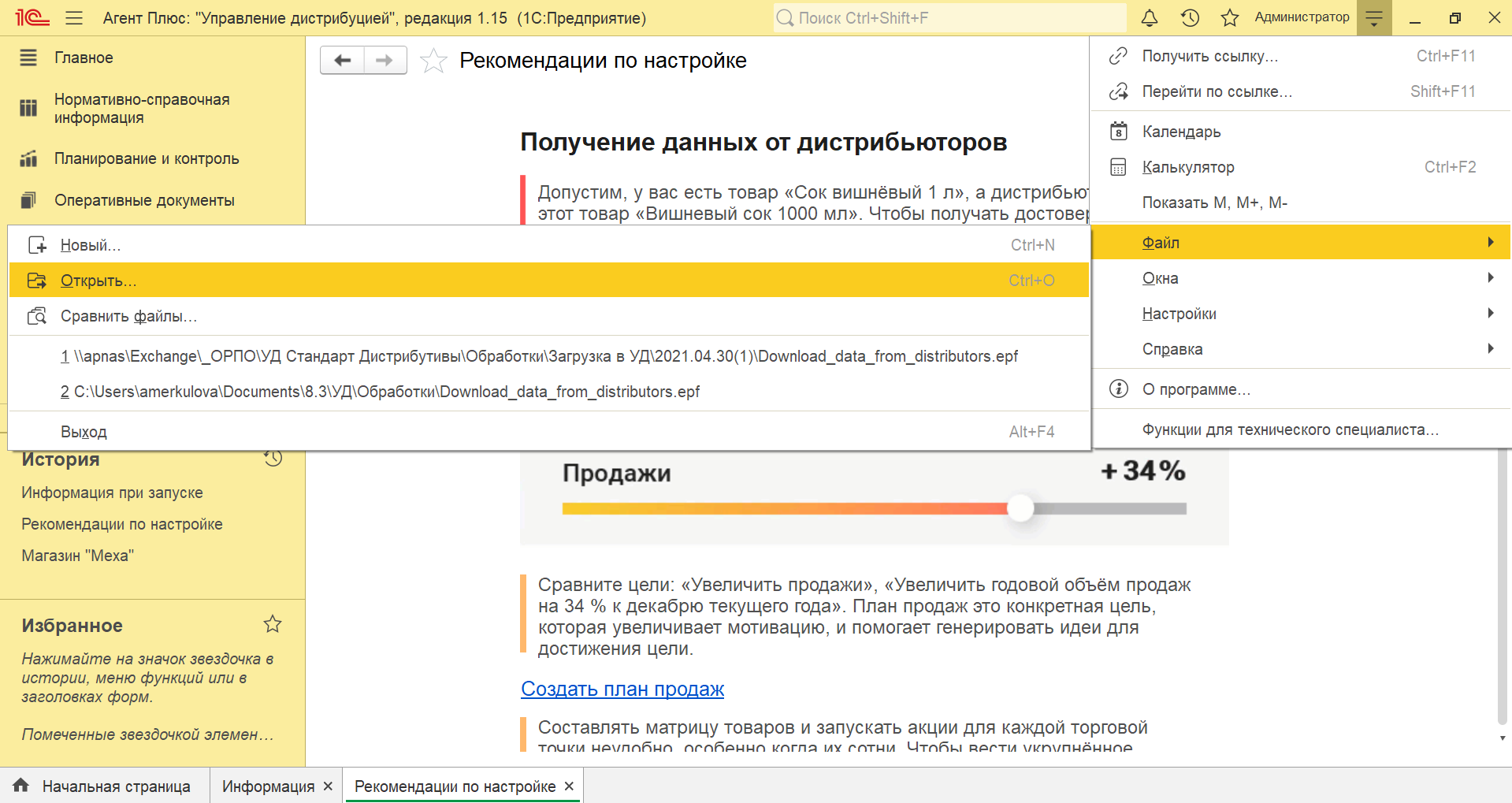This screenshot has width=1512, height=803.
Task: Click in the Поиск Ctrl+Shift+F search field
Action: (949, 17)
